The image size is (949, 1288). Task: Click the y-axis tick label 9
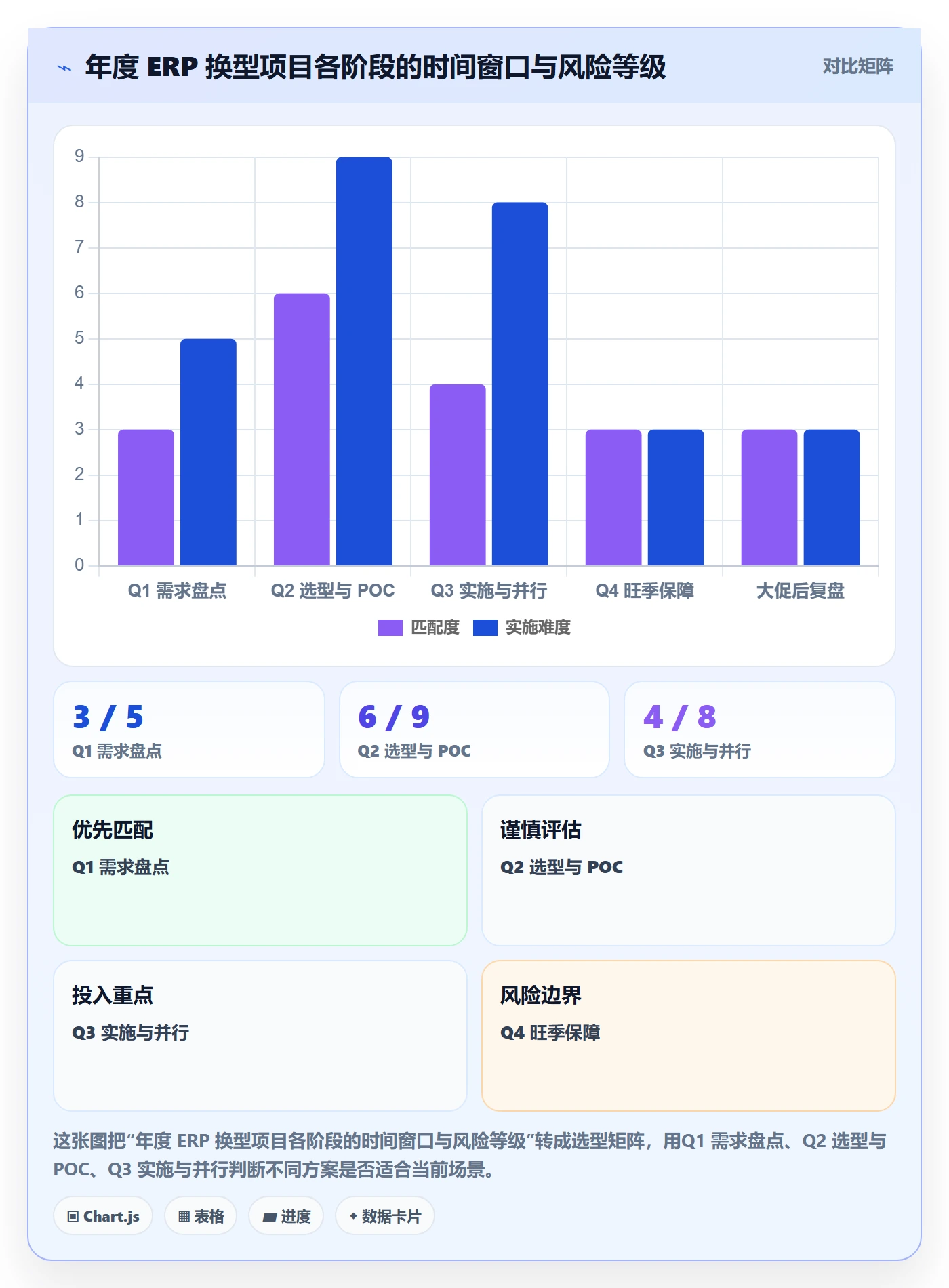pos(79,157)
